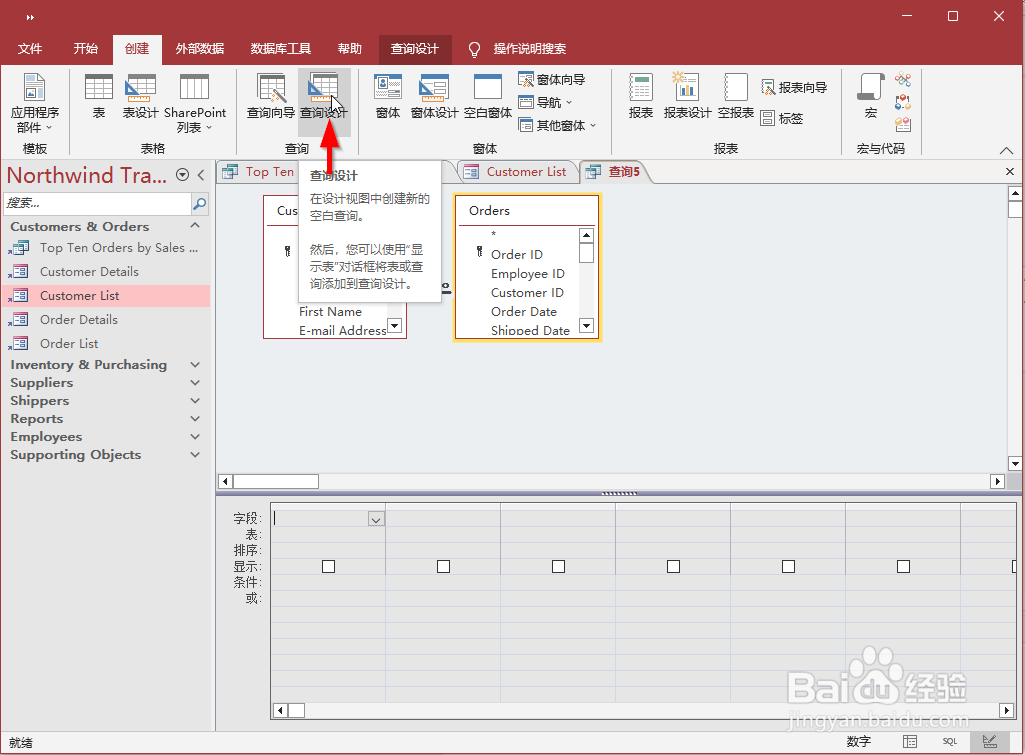The width and height of the screenshot is (1025, 755).
Task: Click the table pane horizontal scrollbar thumb
Action: [276, 482]
